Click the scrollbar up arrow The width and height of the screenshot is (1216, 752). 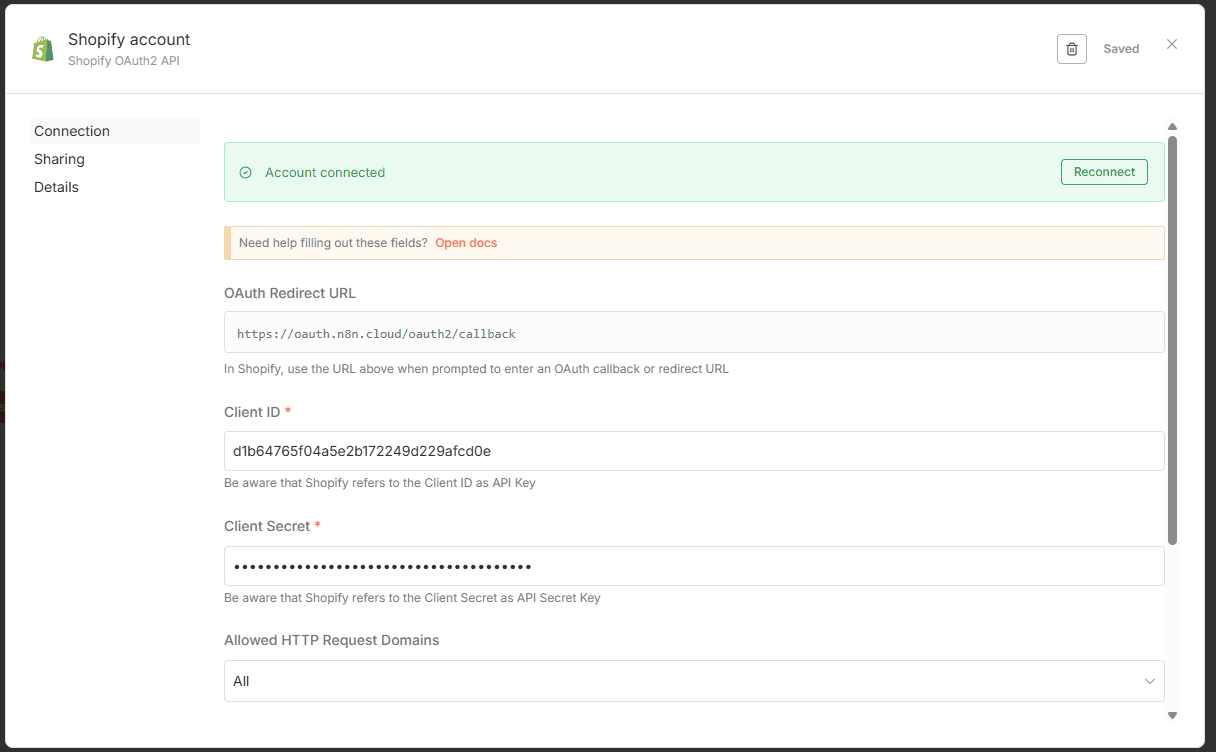tap(1172, 126)
